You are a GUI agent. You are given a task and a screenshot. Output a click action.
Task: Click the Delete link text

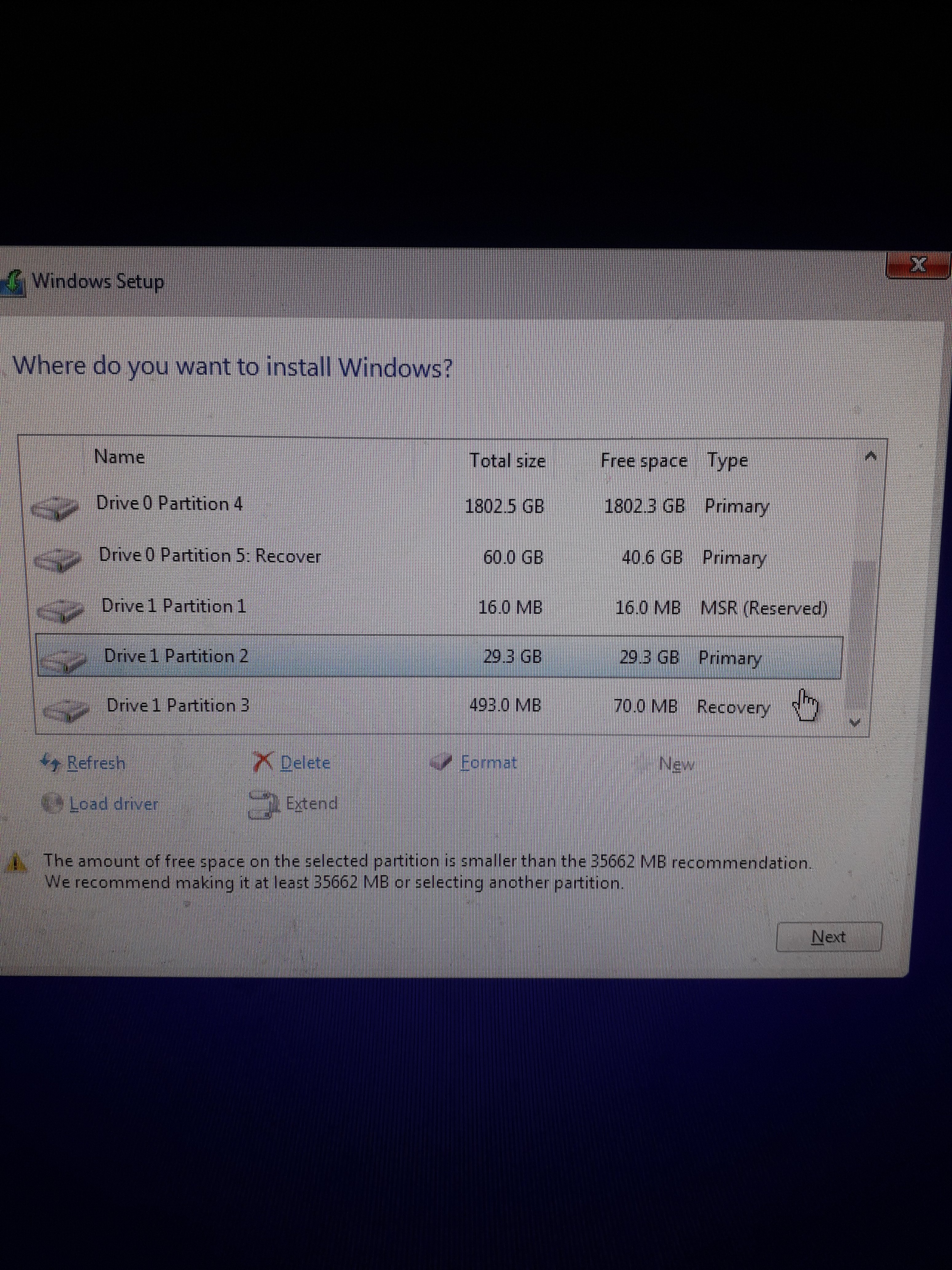(x=305, y=762)
